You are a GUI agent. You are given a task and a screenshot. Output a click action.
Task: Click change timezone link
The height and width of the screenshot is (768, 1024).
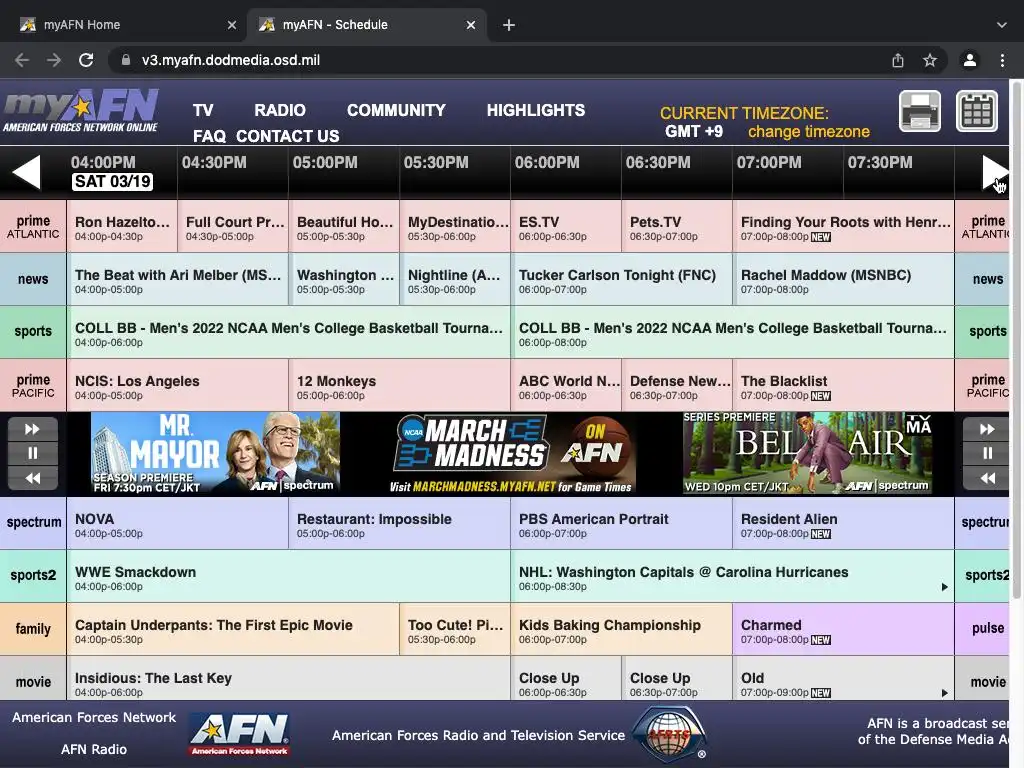tap(808, 131)
